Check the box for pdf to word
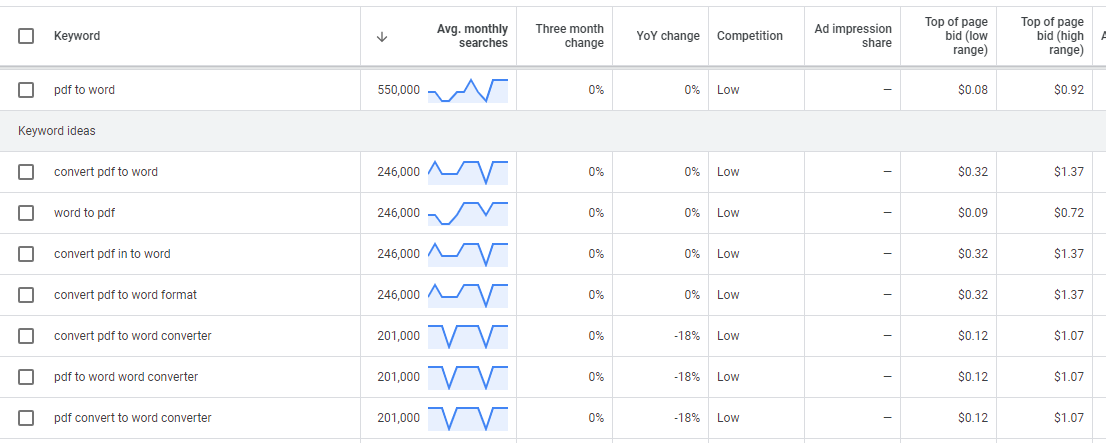The image size is (1106, 443). [27, 90]
